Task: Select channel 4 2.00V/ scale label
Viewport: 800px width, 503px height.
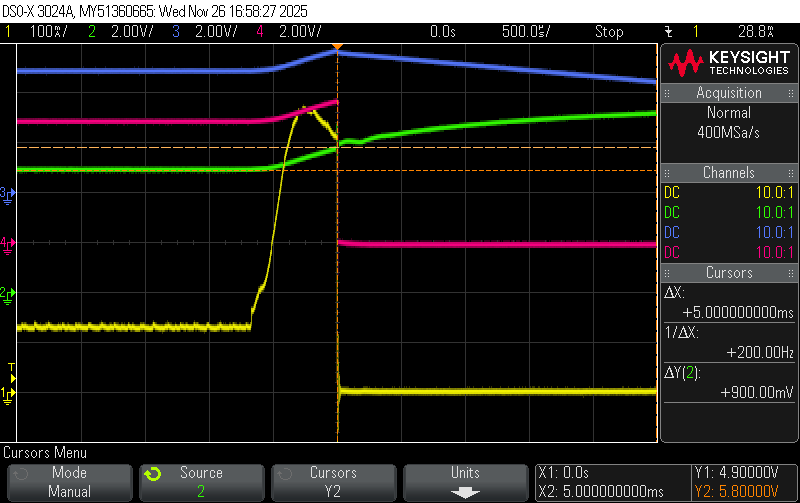Action: pyautogui.click(x=300, y=32)
